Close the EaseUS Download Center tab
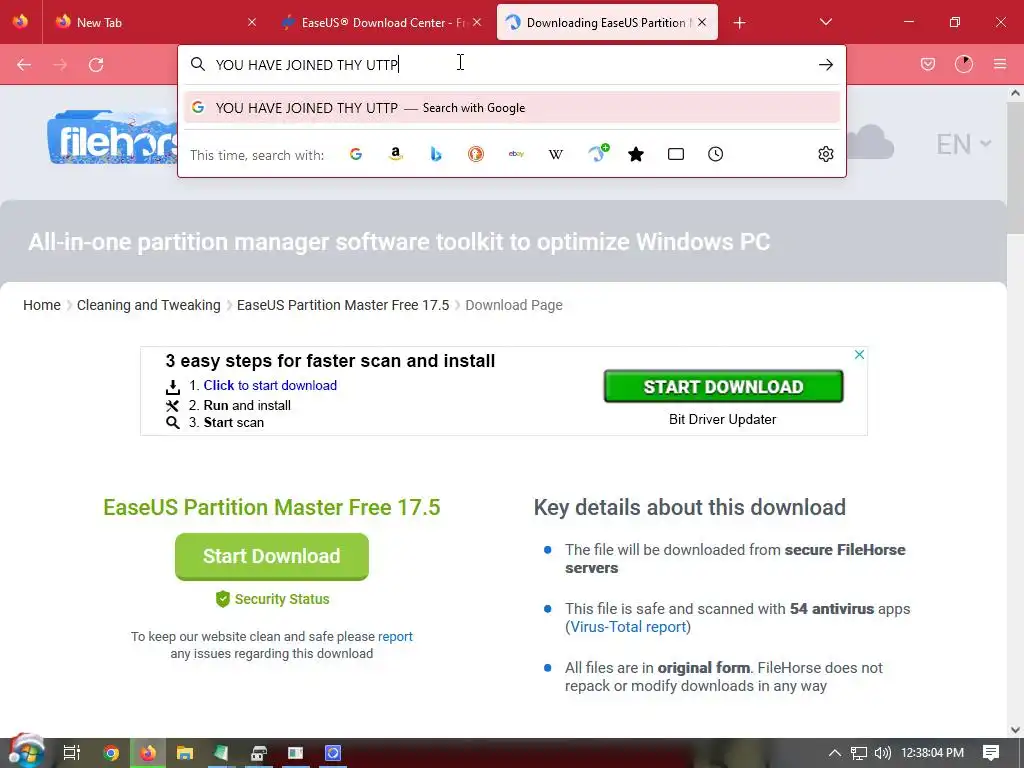The width and height of the screenshot is (1024, 768). click(x=477, y=22)
